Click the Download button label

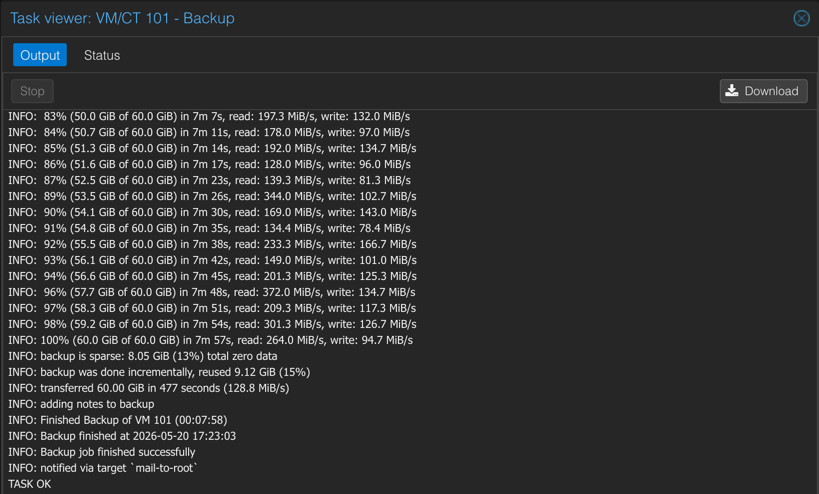pos(771,91)
